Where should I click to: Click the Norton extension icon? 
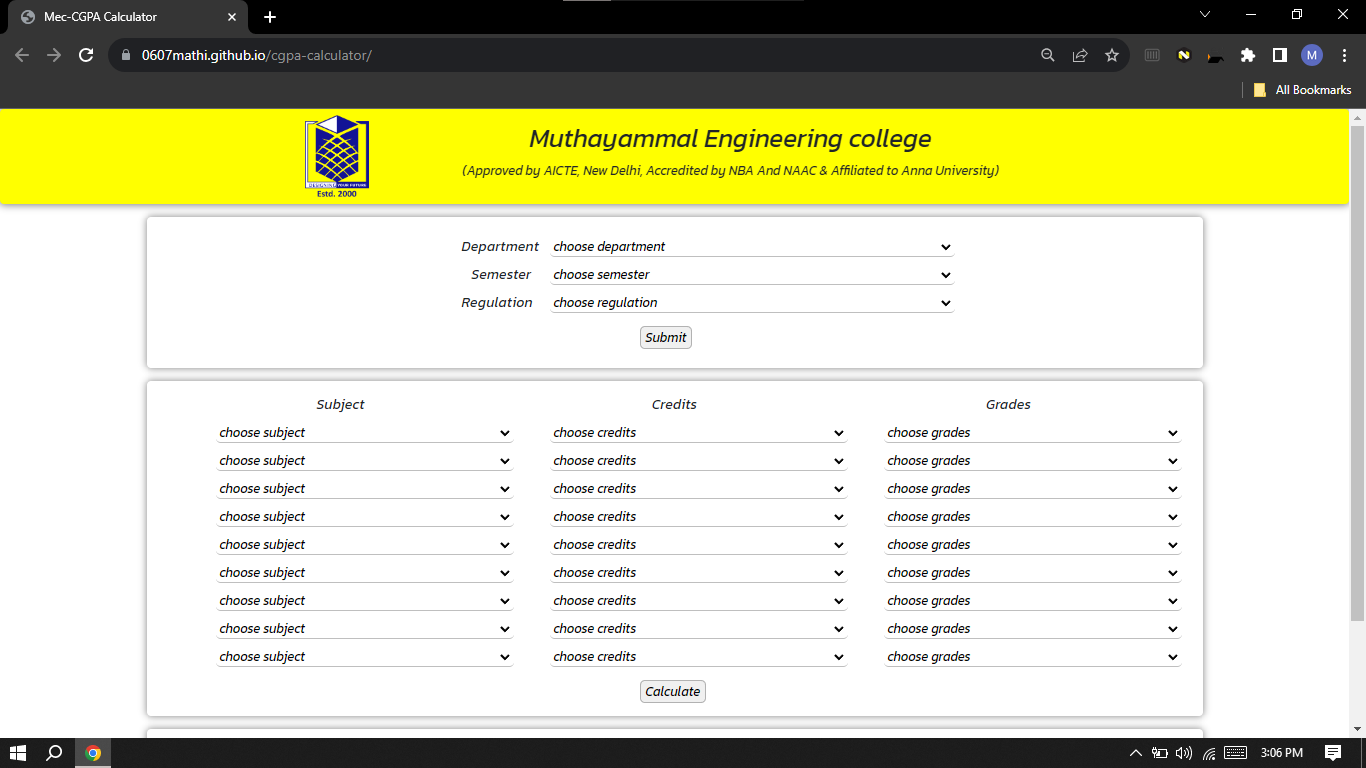tap(1184, 55)
